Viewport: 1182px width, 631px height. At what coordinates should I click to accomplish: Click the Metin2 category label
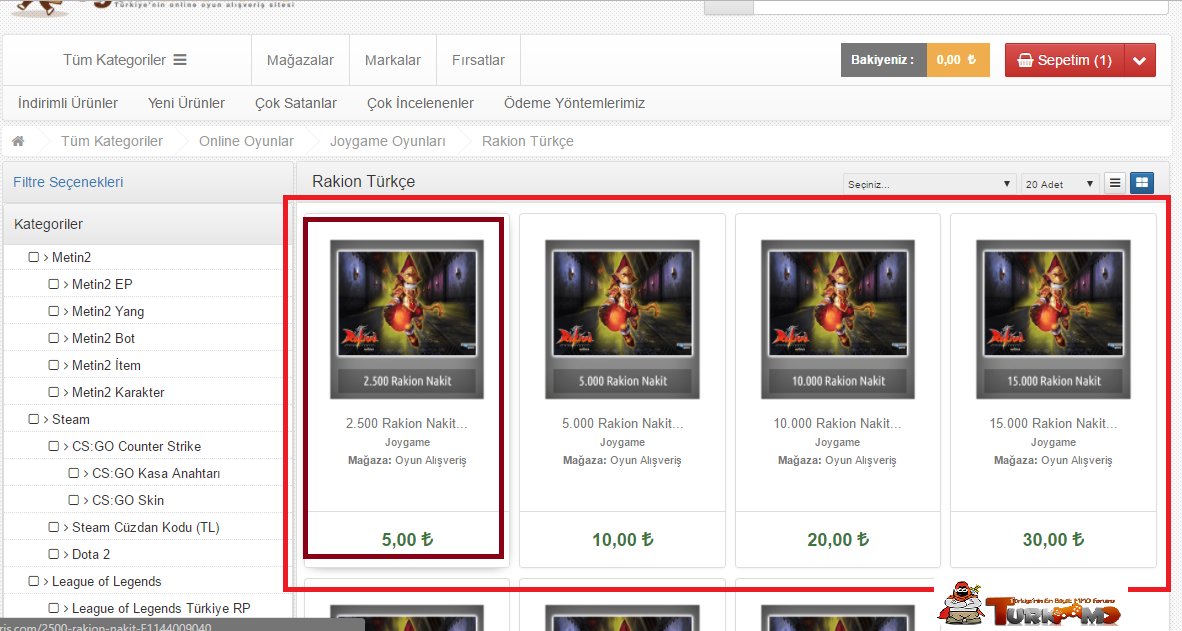pos(72,257)
